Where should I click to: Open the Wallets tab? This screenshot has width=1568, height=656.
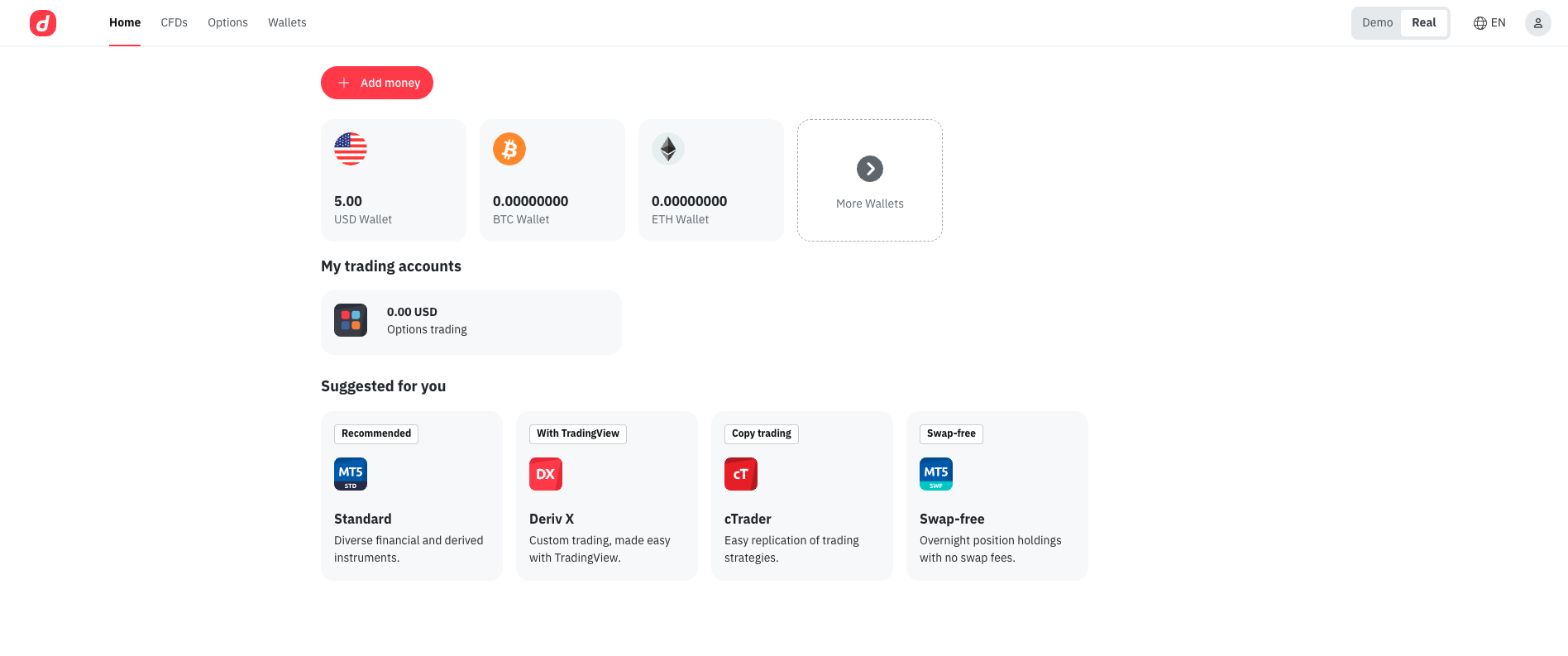pyautogui.click(x=287, y=23)
